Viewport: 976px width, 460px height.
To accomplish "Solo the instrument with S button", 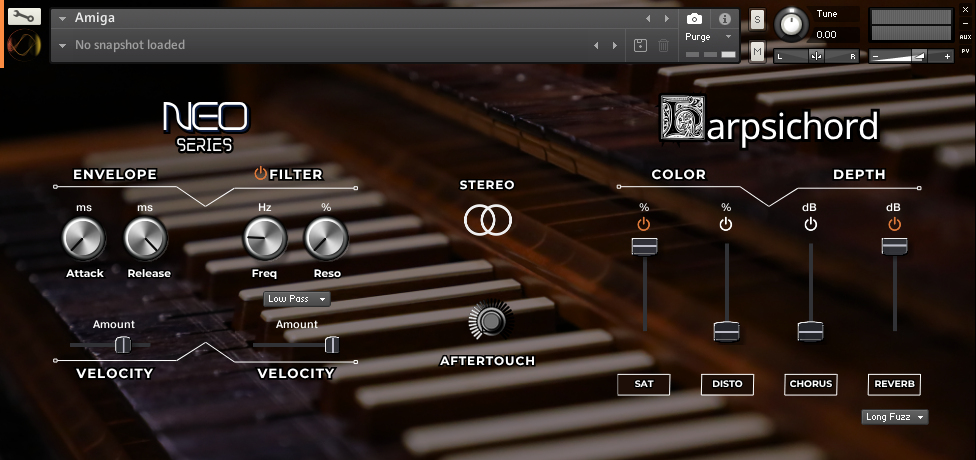I will click(x=758, y=19).
